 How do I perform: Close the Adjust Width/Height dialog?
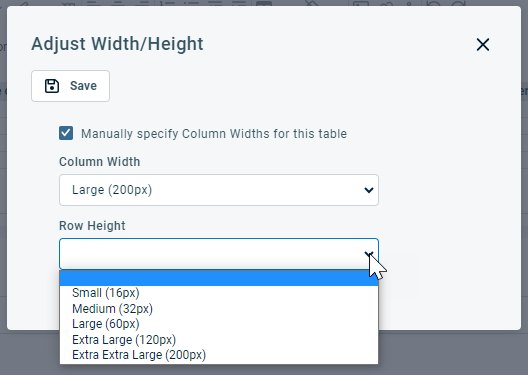[x=483, y=44]
